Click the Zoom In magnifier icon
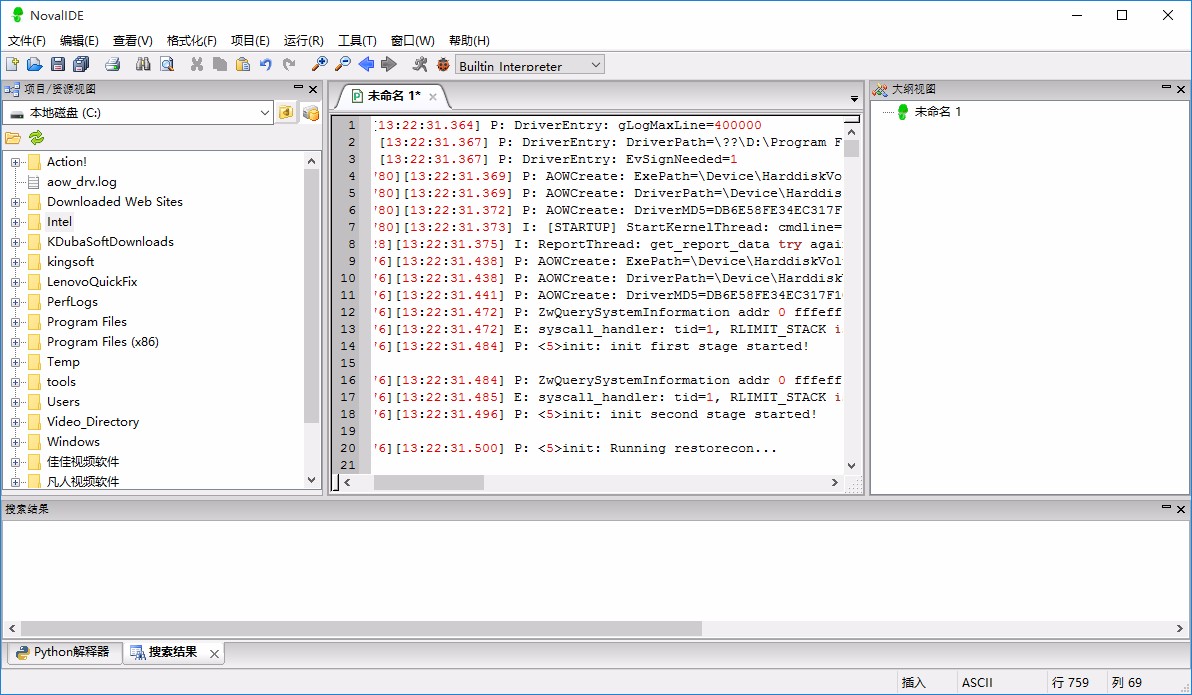This screenshot has width=1192, height=695. coord(320,65)
